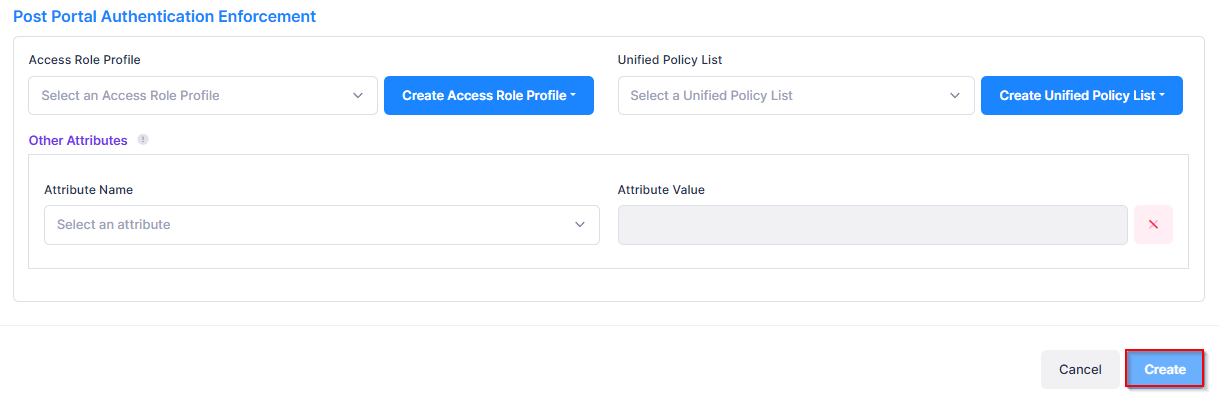Click the Unified Policy List field label
Viewport: 1219px width, 407px height.
[x=670, y=60]
